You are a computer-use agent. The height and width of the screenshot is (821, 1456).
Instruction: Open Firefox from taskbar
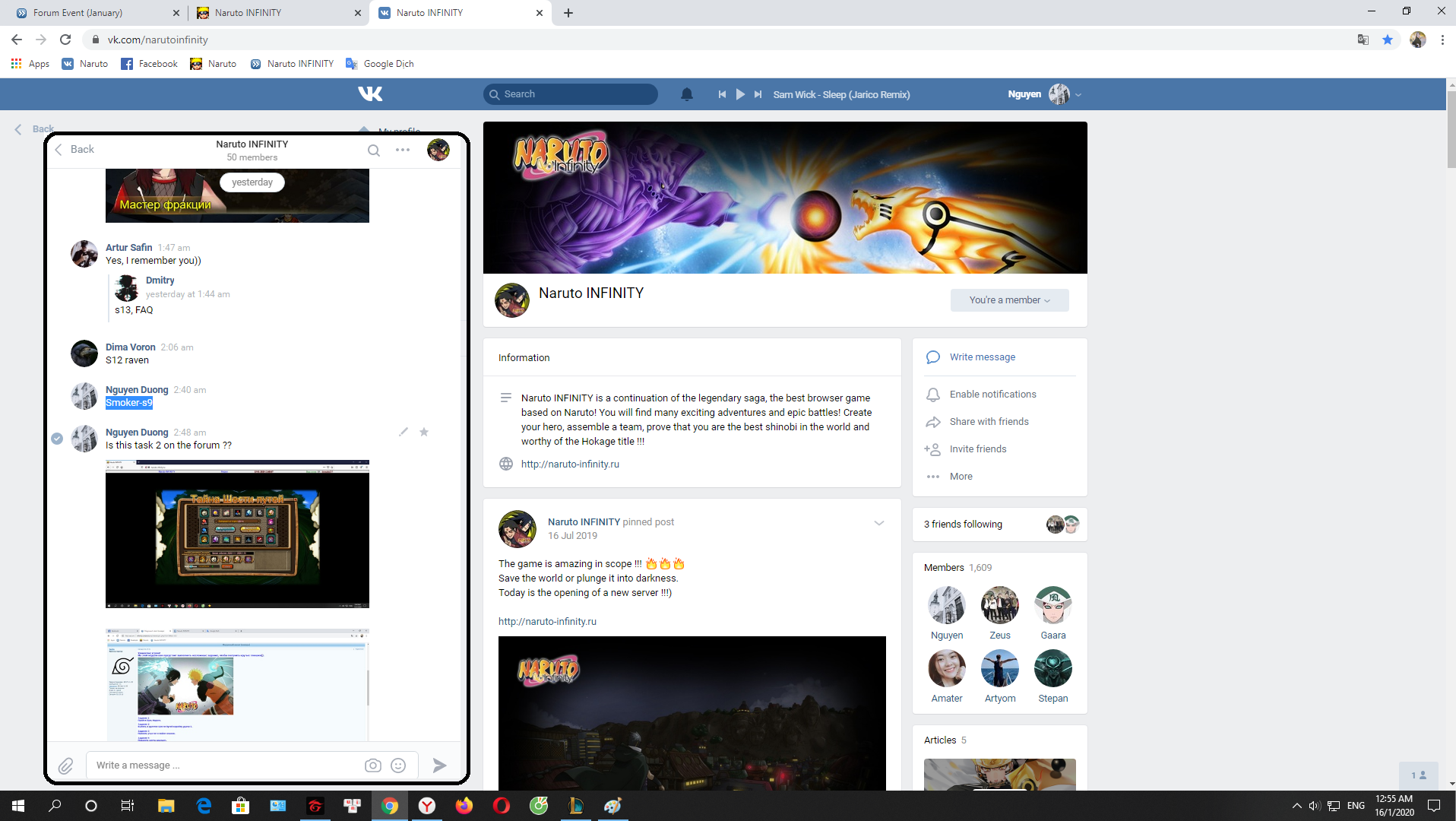point(464,806)
